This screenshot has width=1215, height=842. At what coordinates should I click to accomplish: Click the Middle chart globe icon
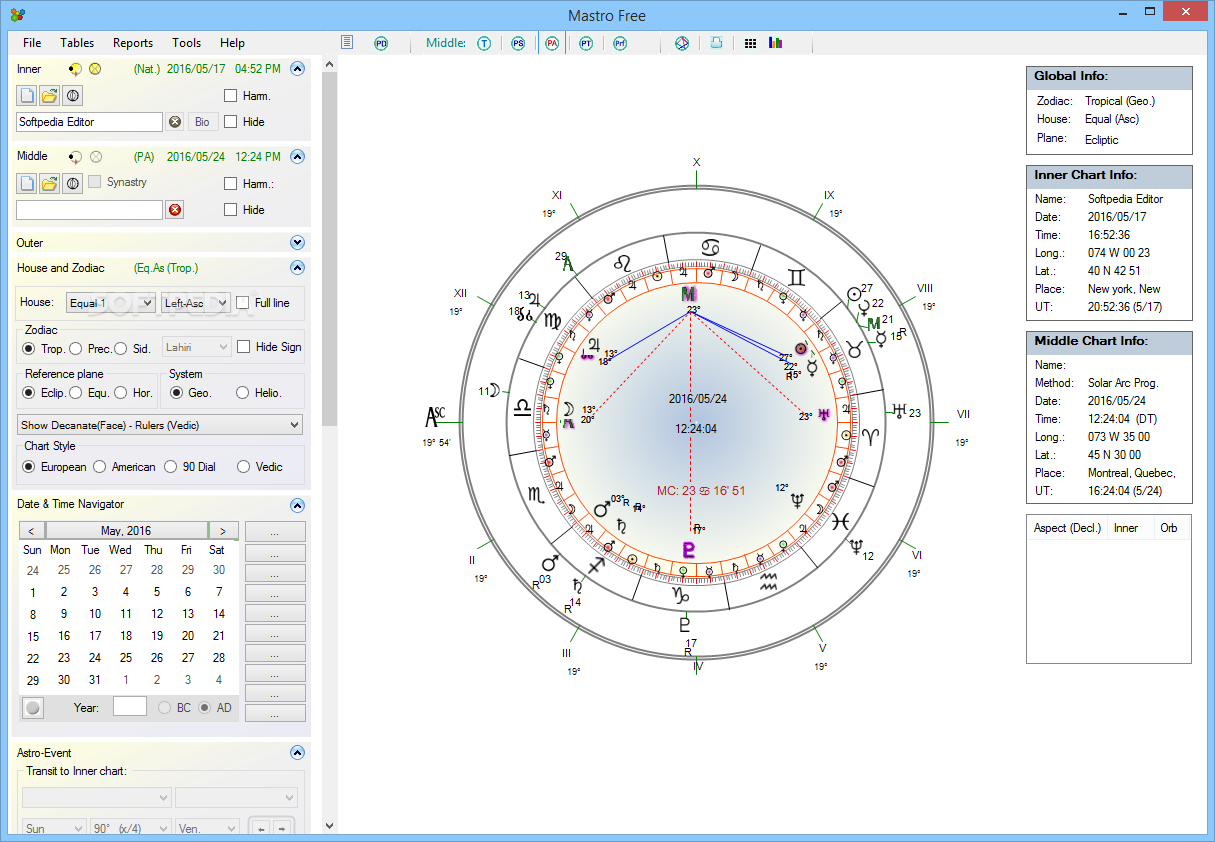tap(72, 184)
